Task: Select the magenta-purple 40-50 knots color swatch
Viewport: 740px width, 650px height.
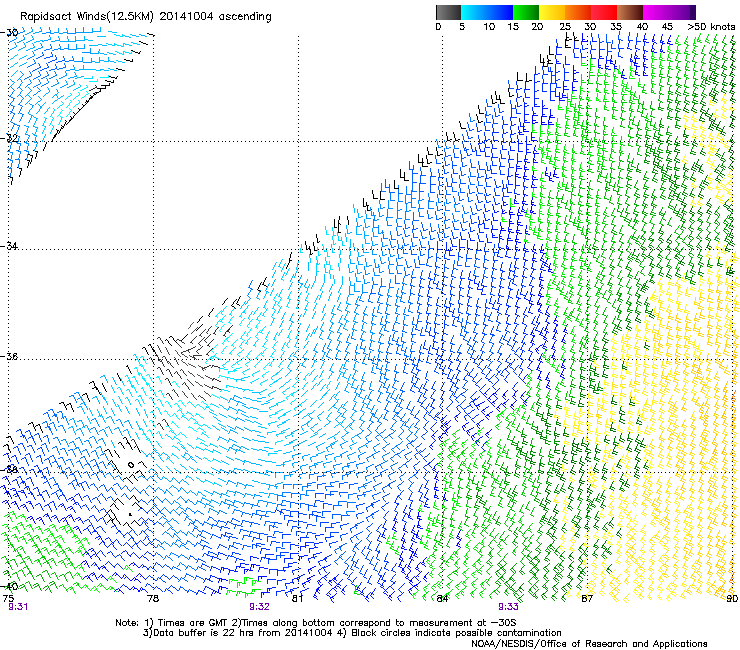Action: 669,12
